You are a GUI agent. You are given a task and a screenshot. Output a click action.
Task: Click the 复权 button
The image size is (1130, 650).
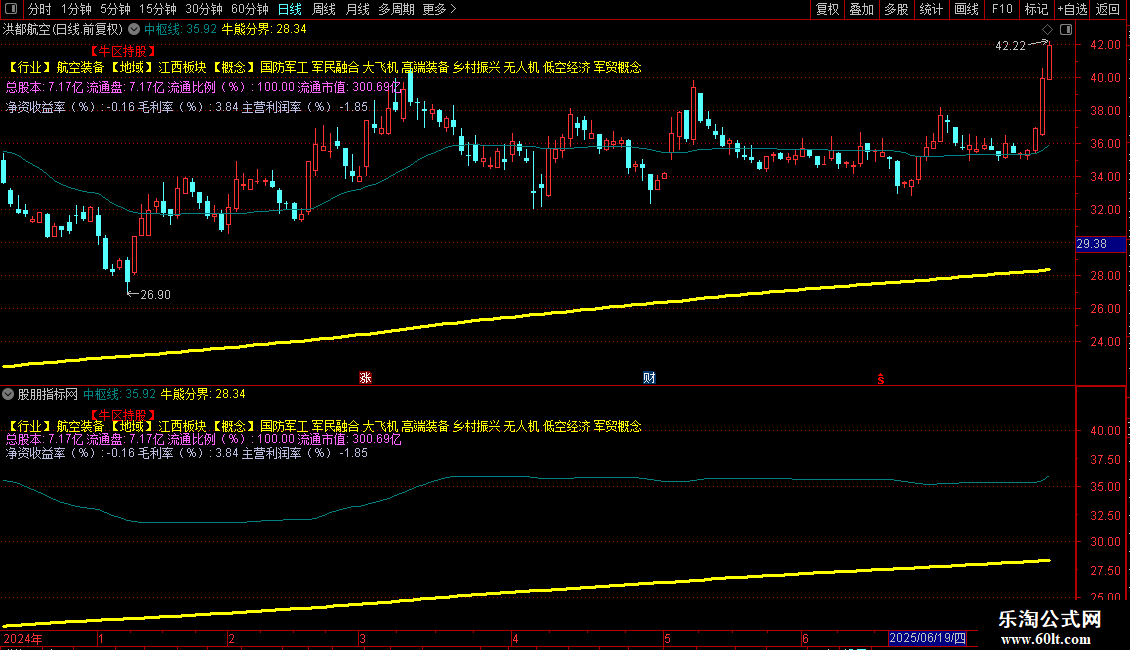[x=827, y=9]
